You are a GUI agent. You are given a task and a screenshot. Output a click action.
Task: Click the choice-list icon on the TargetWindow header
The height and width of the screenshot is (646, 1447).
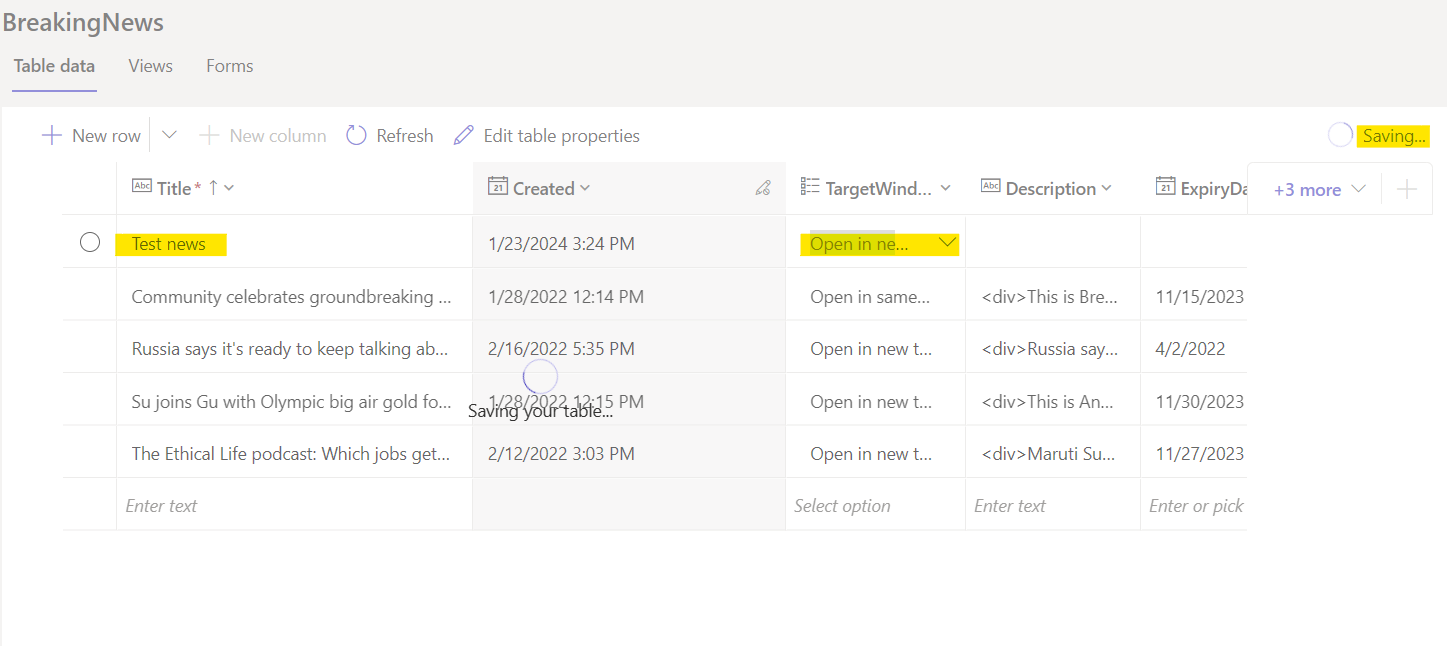810,187
